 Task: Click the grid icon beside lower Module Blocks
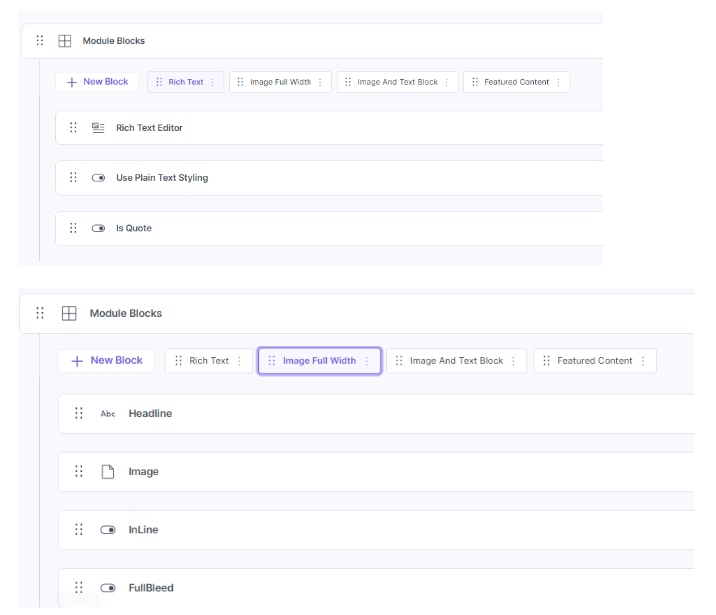(69, 314)
